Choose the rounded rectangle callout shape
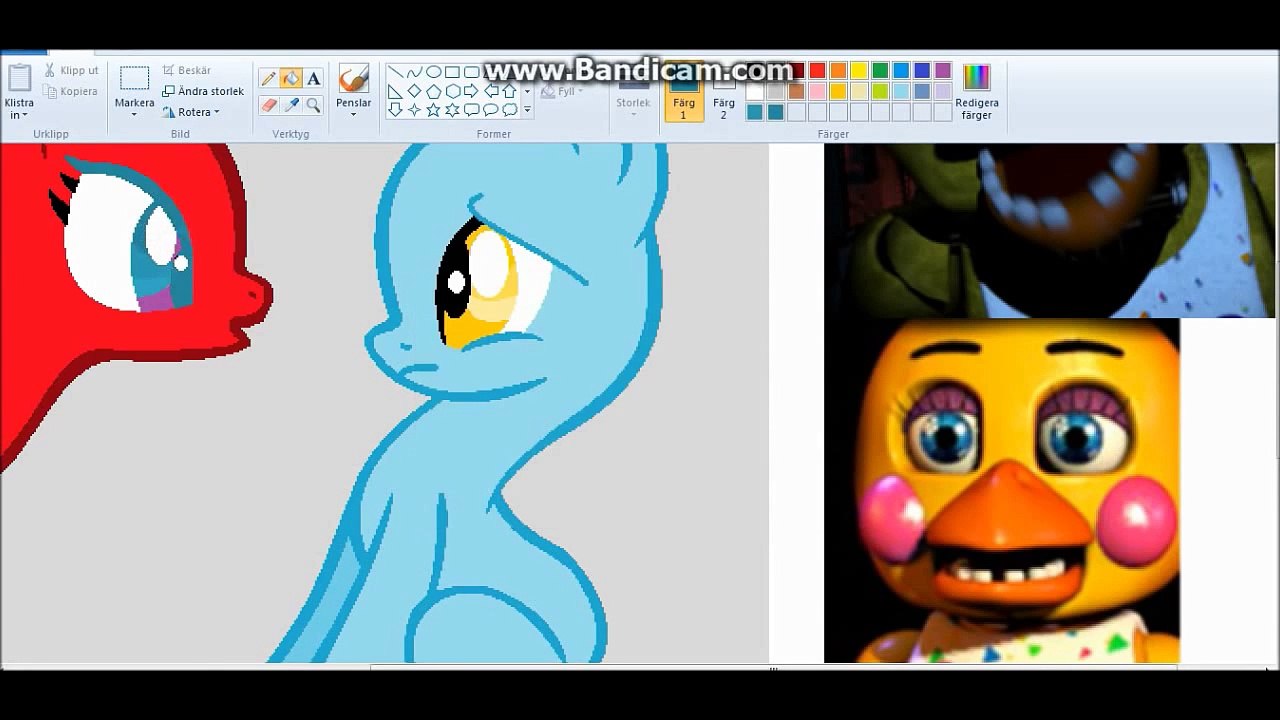This screenshot has width=1280, height=720. [471, 110]
